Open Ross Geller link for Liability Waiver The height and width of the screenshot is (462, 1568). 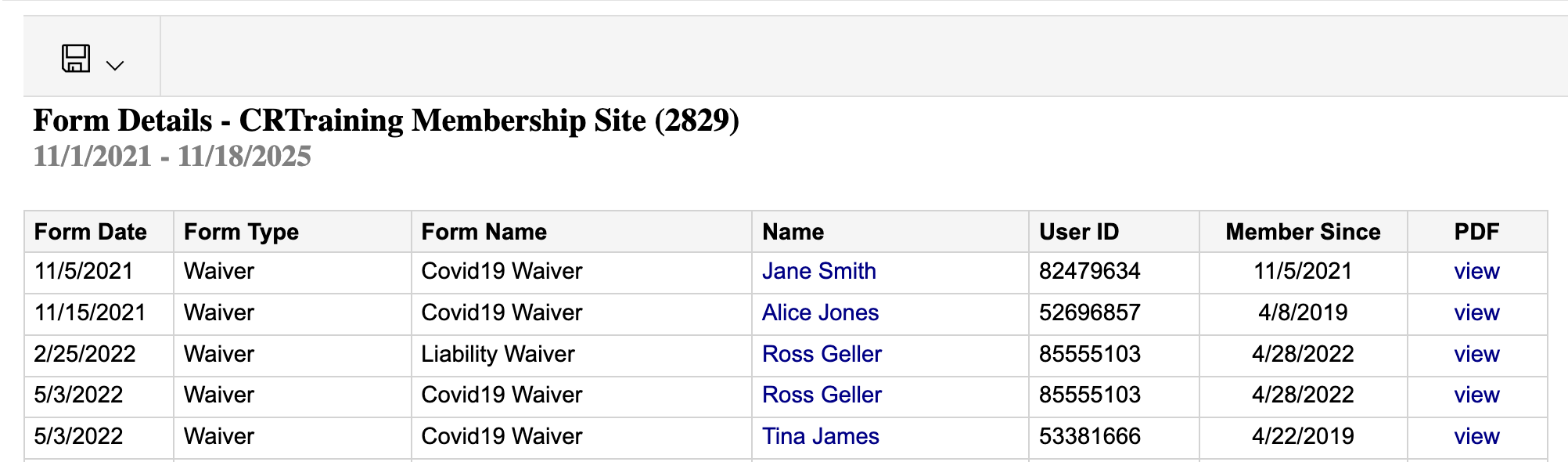(x=822, y=354)
